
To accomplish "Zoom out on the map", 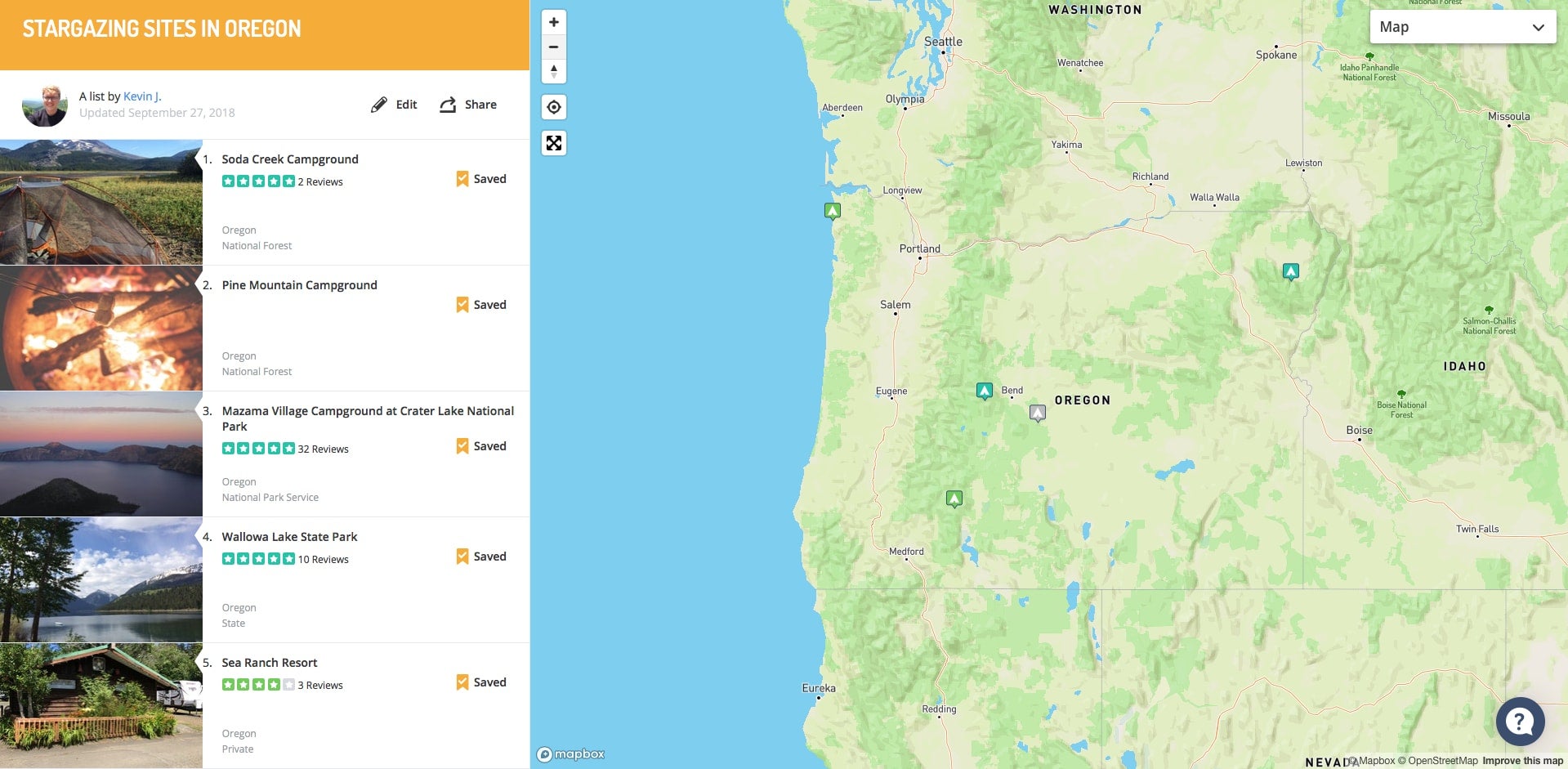I will (x=554, y=47).
